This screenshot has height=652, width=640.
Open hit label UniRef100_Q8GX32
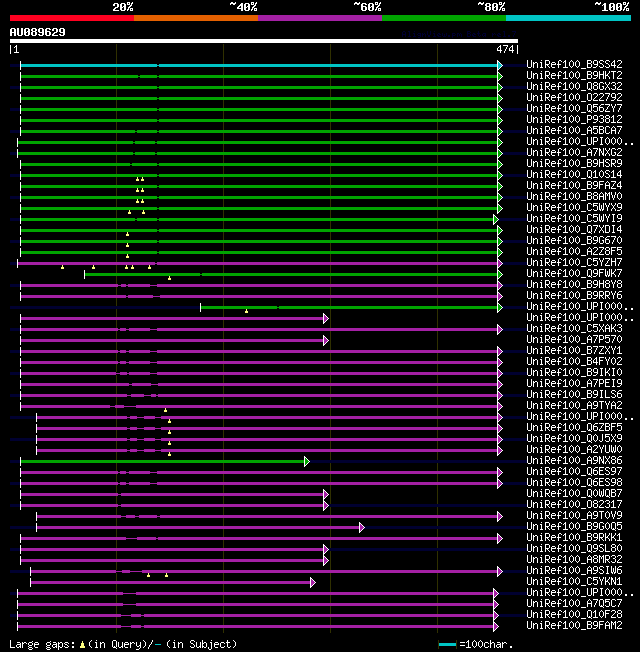point(574,86)
